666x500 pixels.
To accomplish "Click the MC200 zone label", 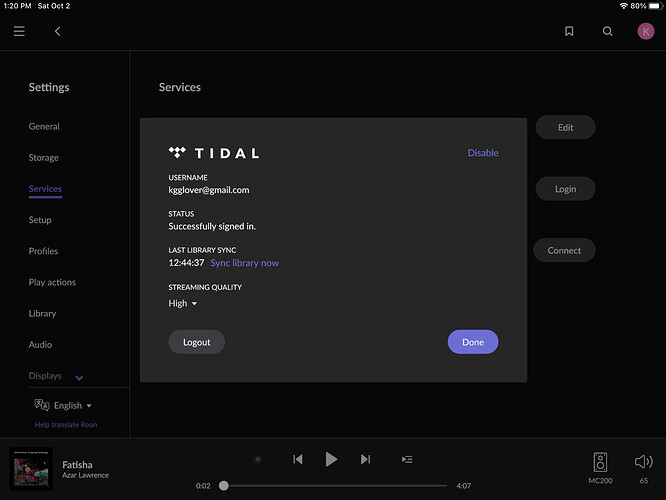I will 600,481.
